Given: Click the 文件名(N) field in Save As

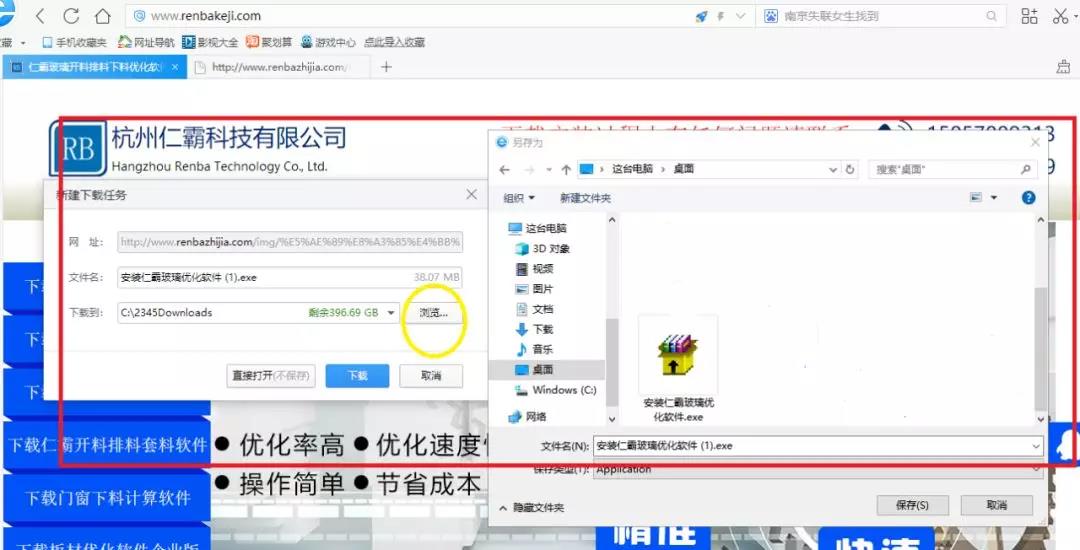Looking at the screenshot, I should 818,446.
